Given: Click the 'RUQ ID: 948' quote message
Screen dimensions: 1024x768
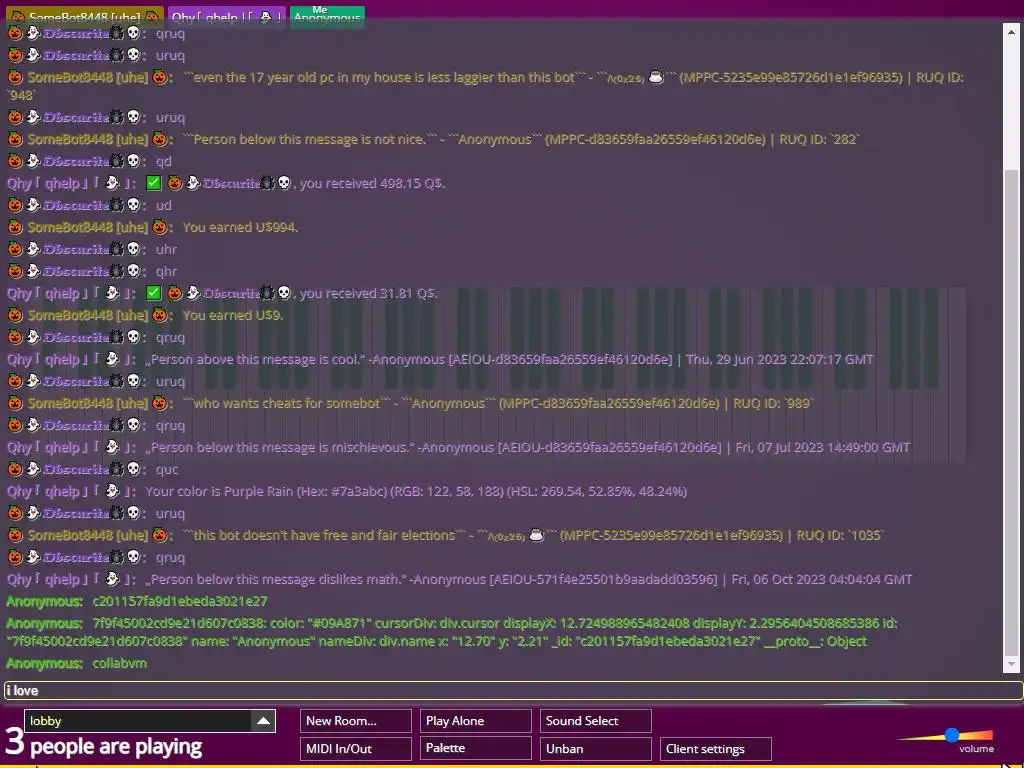Looking at the screenshot, I should click(486, 86).
